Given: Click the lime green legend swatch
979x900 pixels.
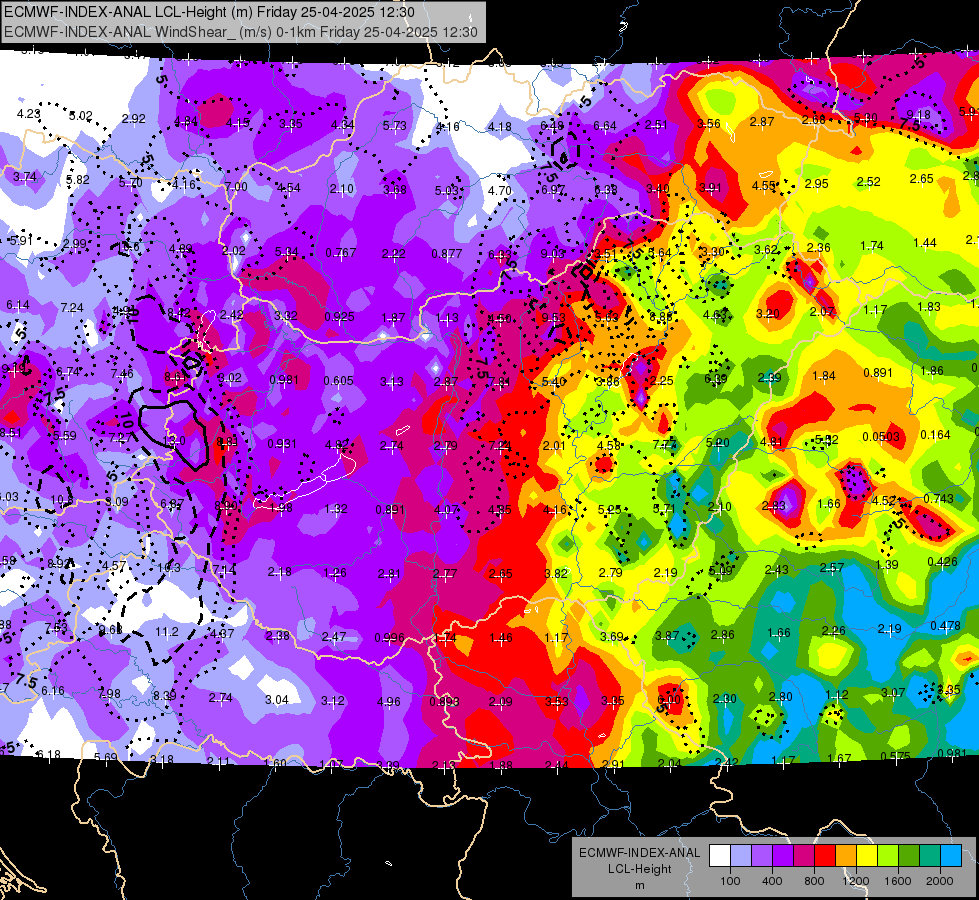Looking at the screenshot, I should click(887, 855).
